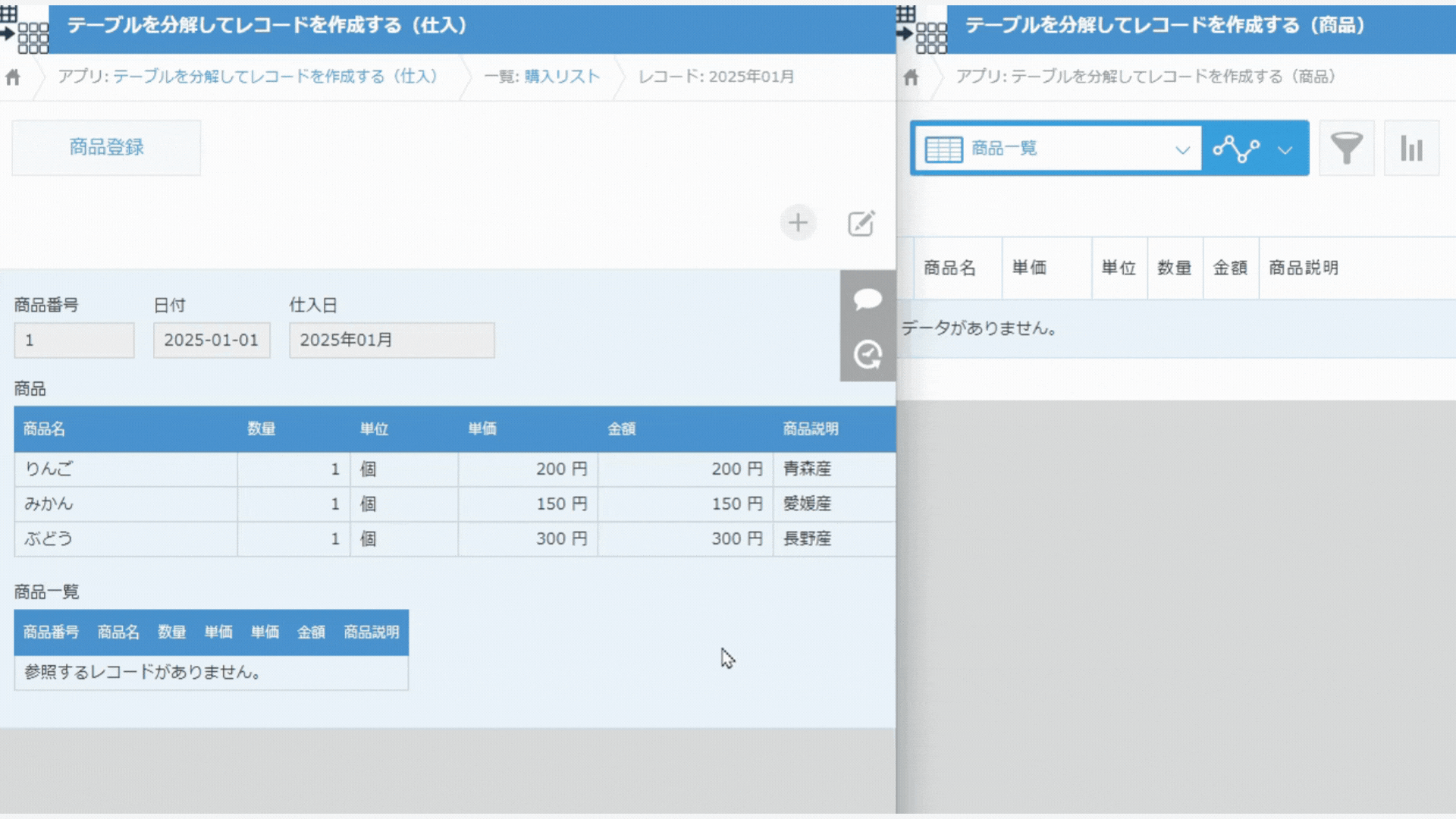The width and height of the screenshot is (1456, 819).
Task: Open the app icon in right window header
Action: (x=921, y=29)
